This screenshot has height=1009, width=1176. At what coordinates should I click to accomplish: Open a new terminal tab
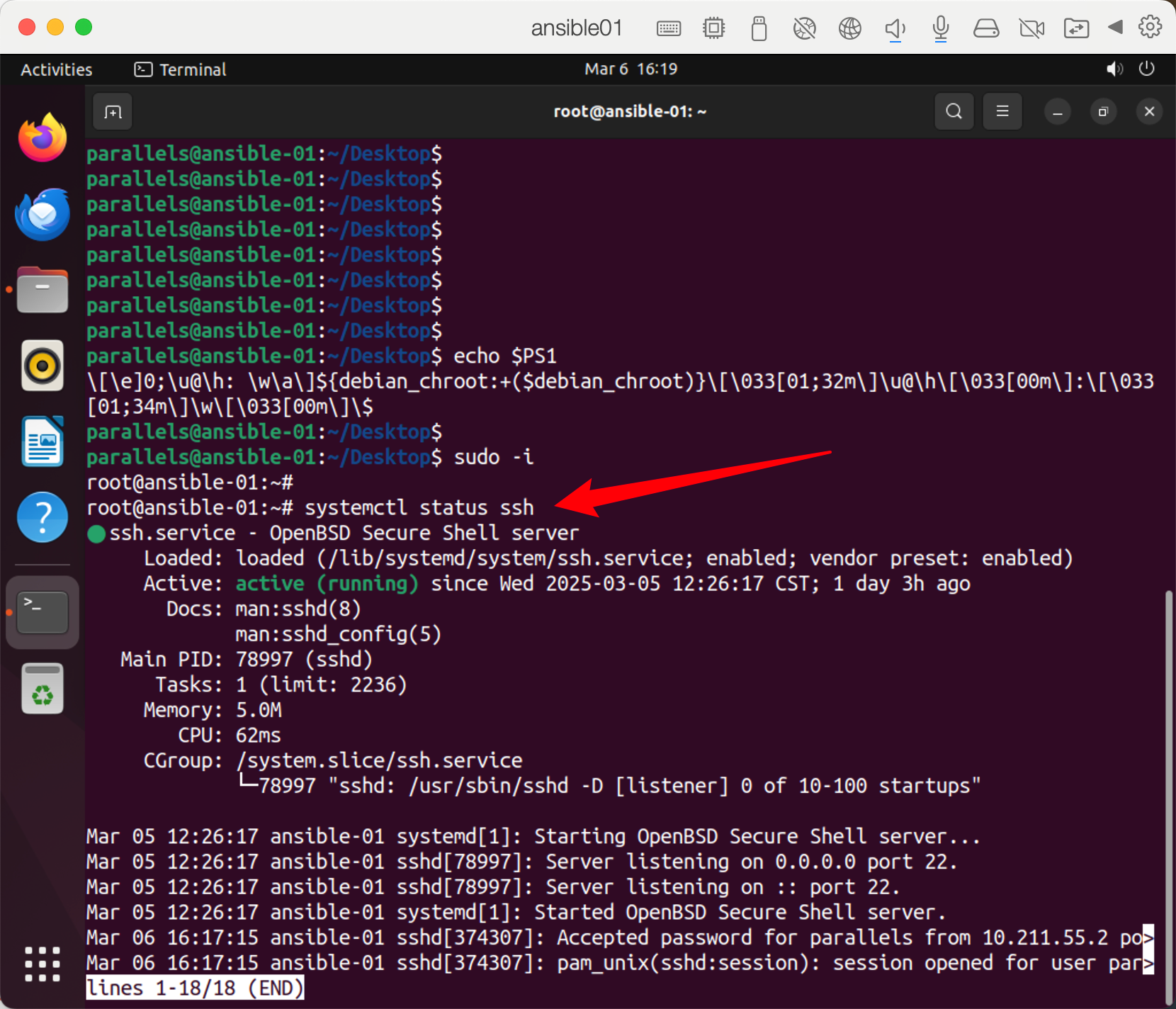113,112
